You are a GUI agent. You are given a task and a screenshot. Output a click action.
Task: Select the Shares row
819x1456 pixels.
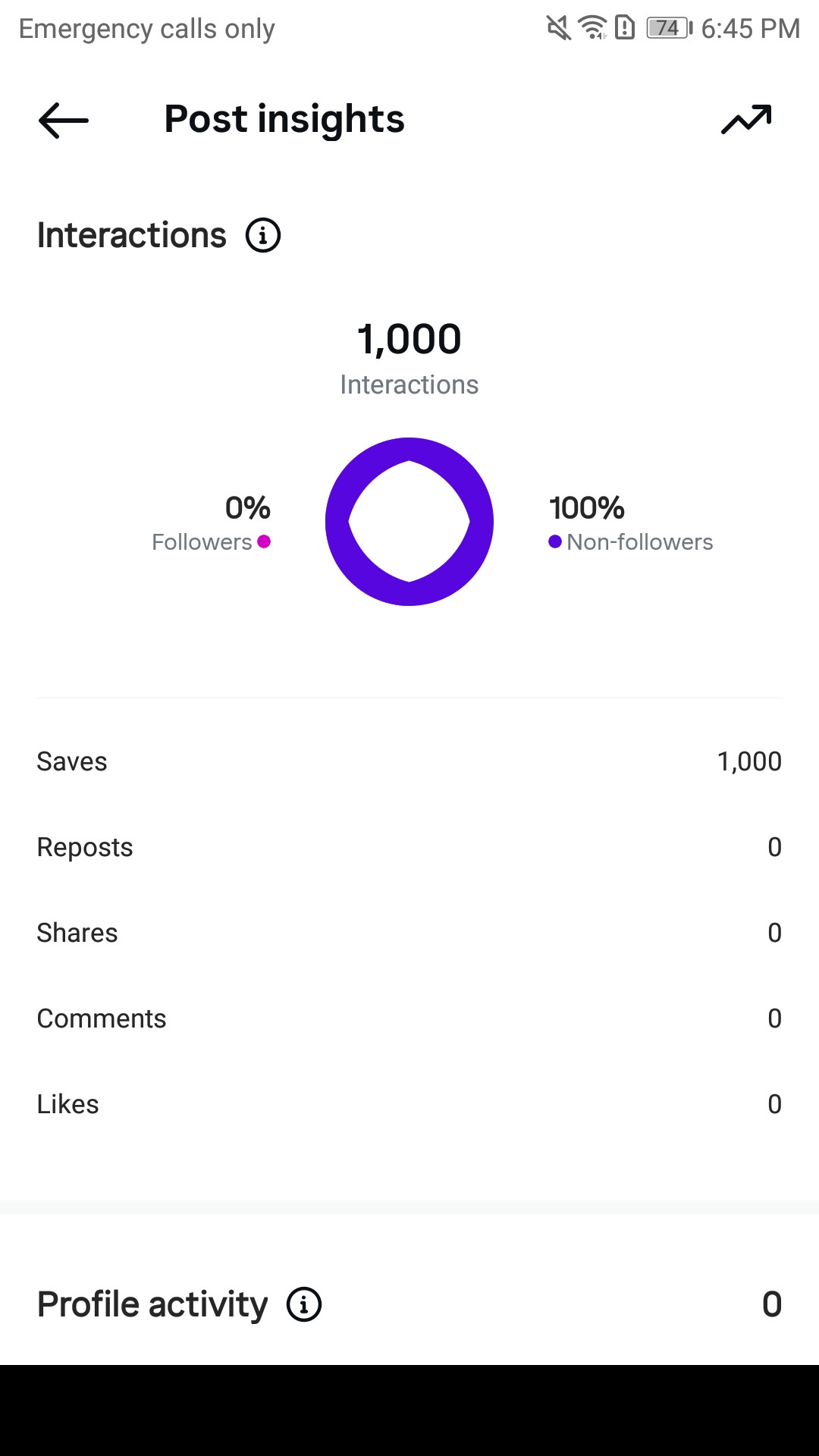click(x=409, y=933)
